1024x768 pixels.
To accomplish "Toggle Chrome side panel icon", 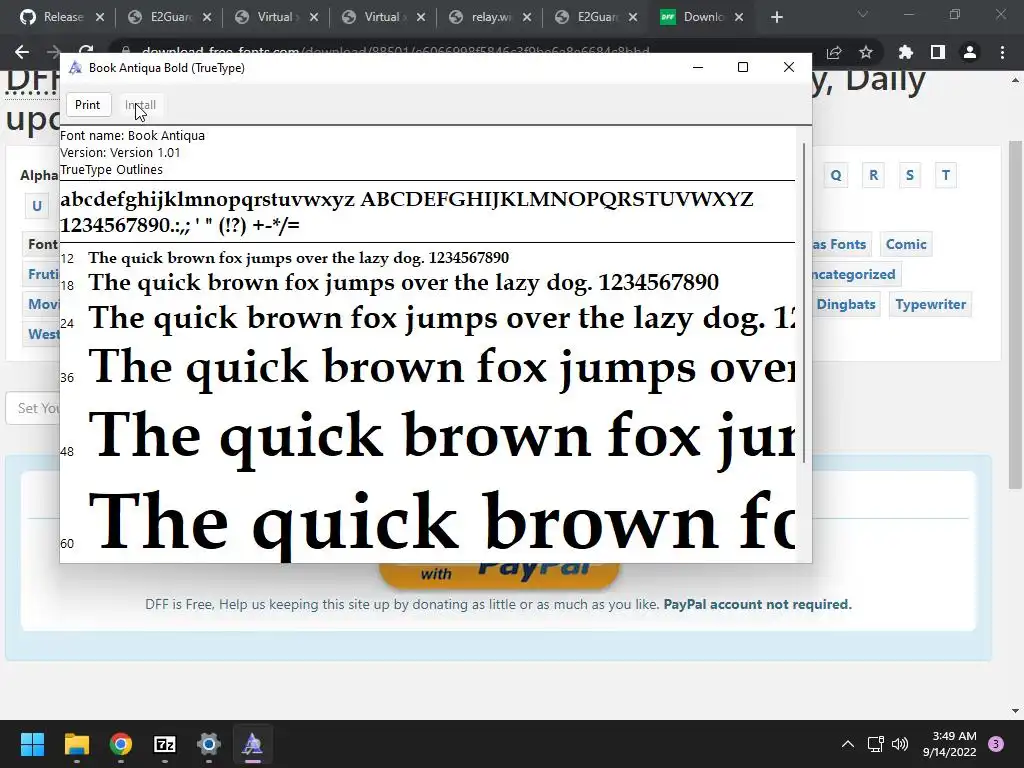I will tap(938, 52).
